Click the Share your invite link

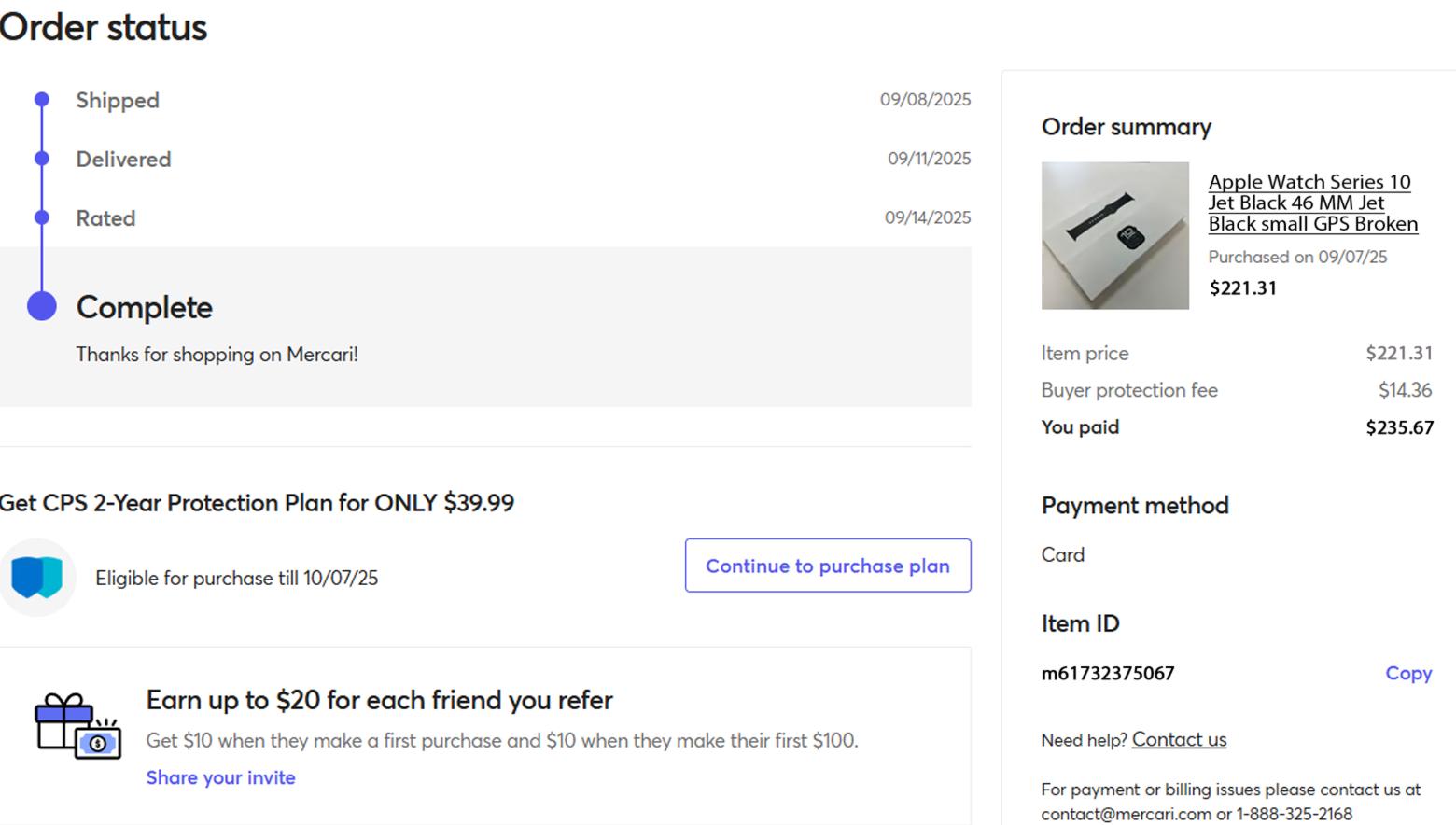tap(220, 777)
